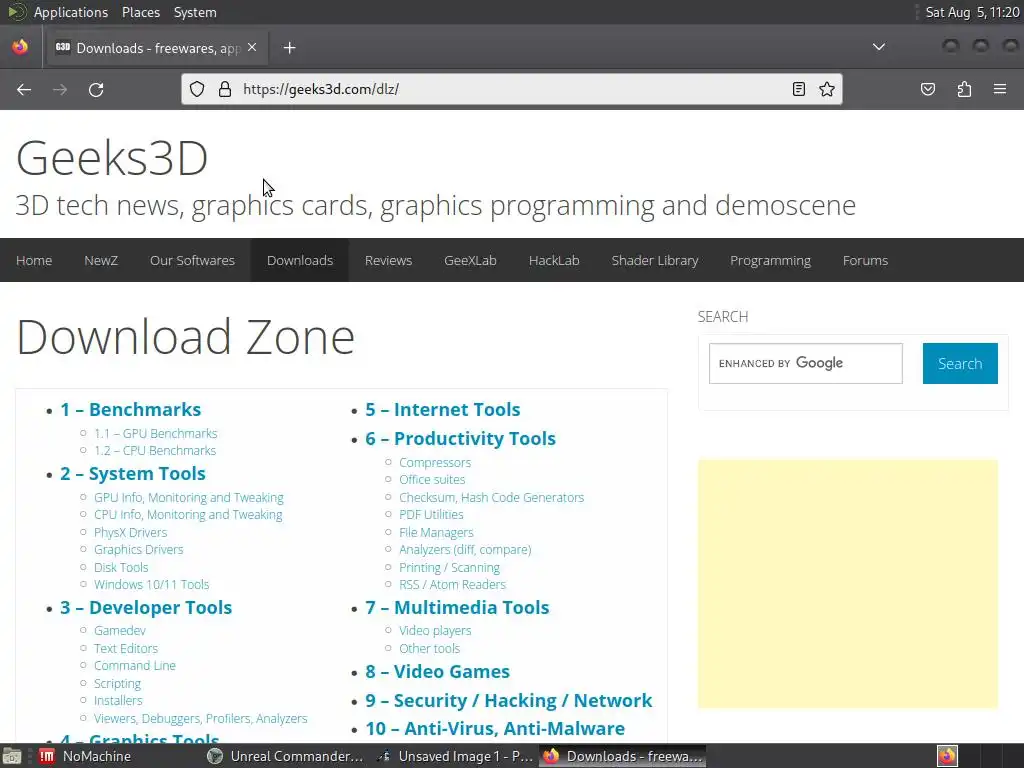Open Shader Library navigation item
1024x768 pixels.
[x=655, y=260]
